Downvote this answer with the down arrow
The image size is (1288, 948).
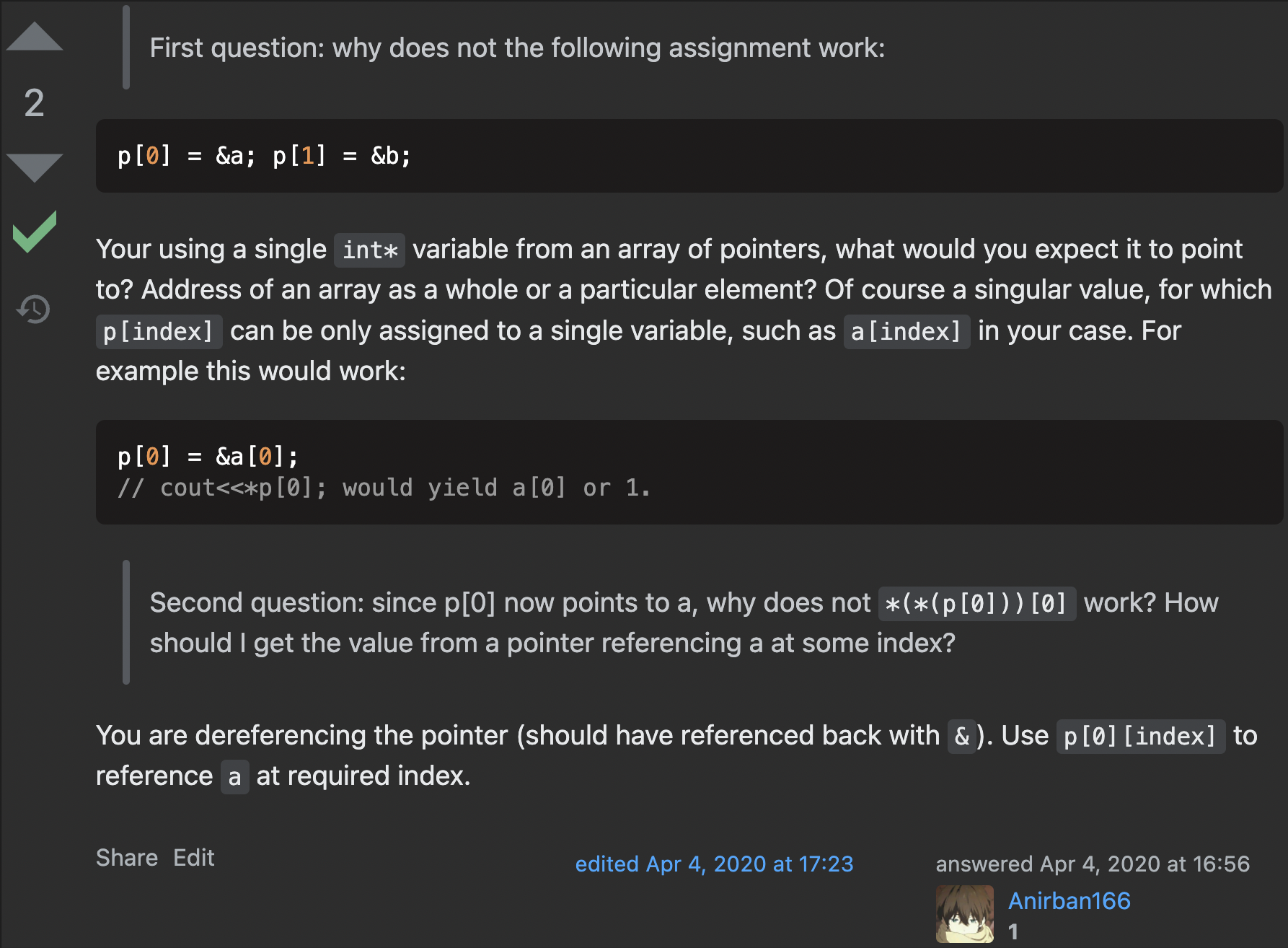coord(34,167)
